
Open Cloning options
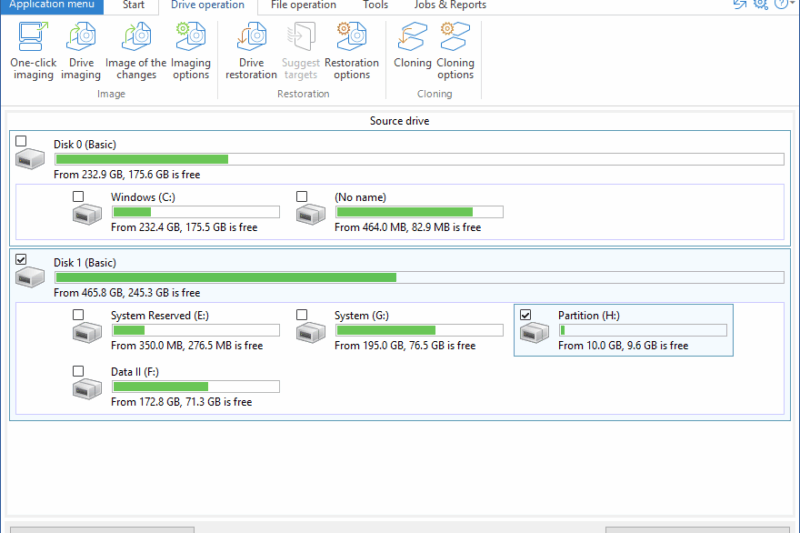click(x=455, y=51)
